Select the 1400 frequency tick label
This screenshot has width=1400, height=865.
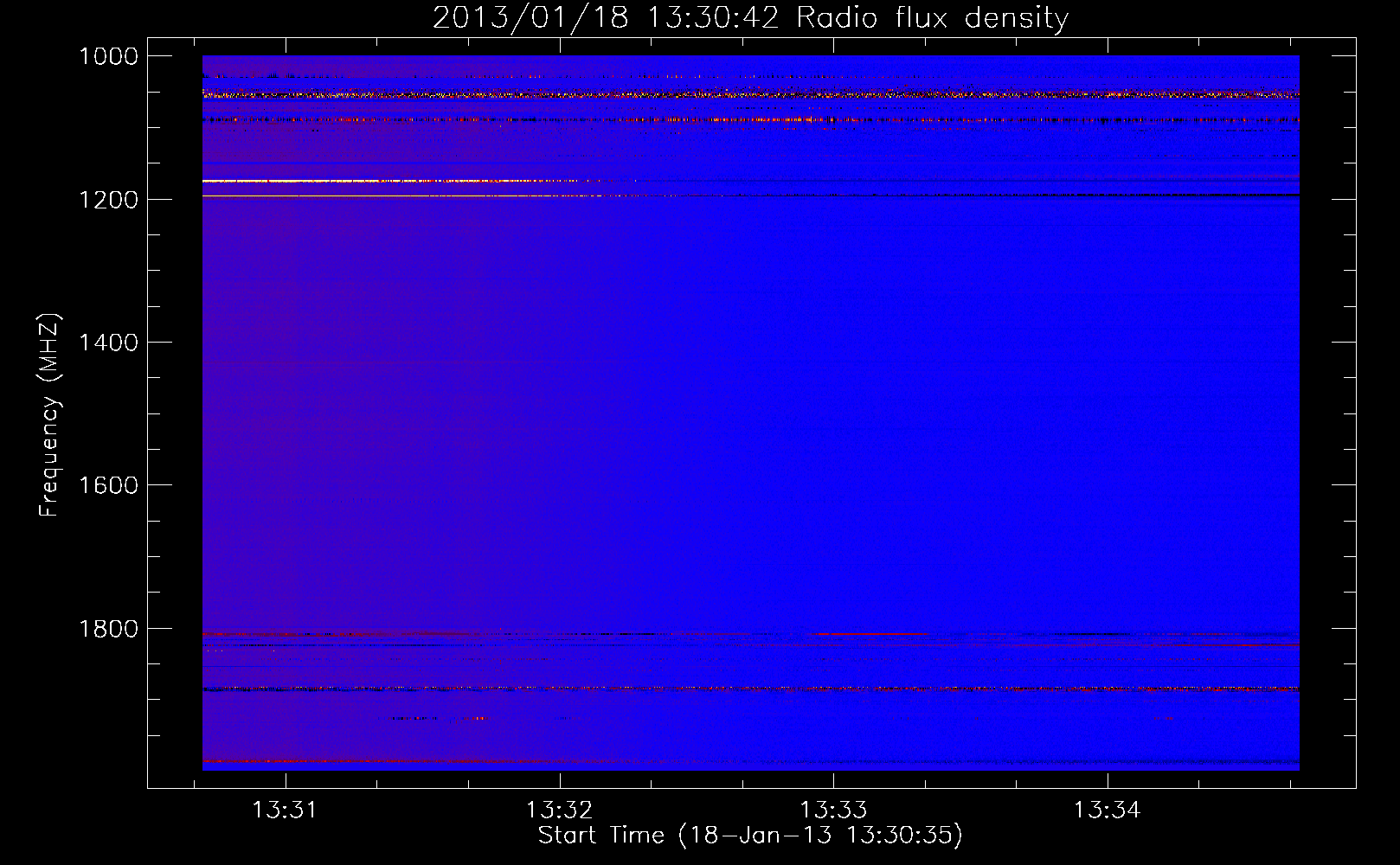[108, 343]
